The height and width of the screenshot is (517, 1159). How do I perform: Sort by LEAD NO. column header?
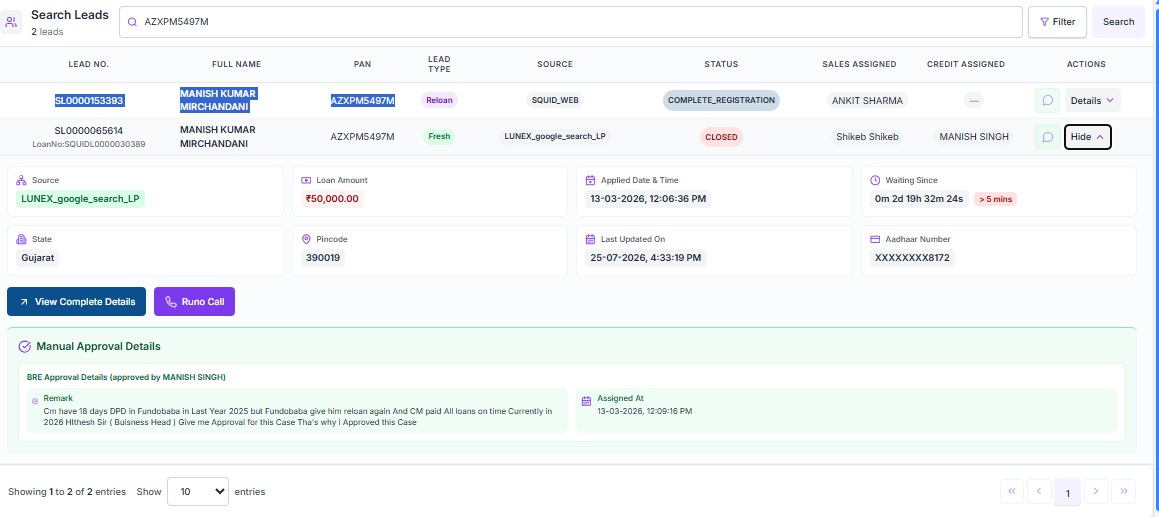89,64
